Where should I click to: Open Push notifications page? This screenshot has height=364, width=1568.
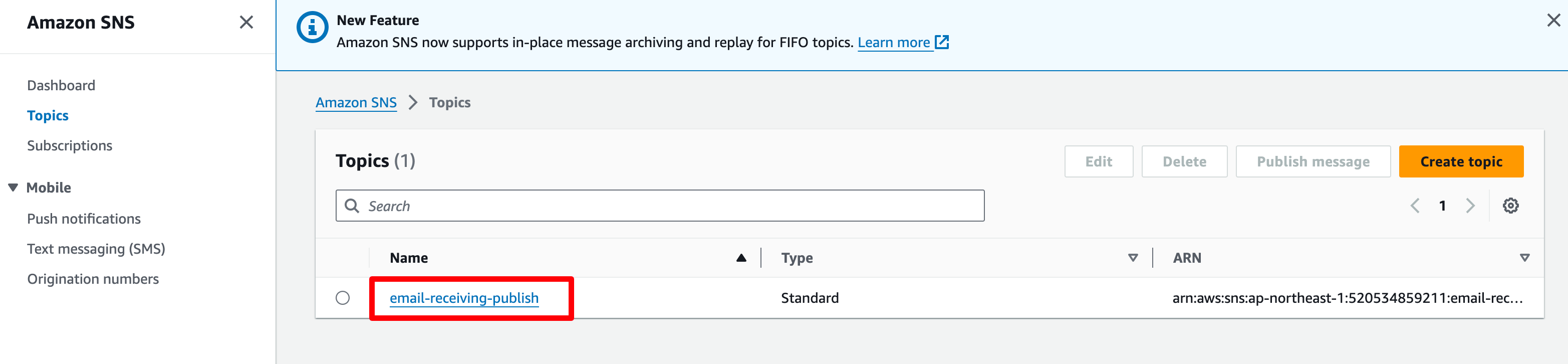pos(83,219)
